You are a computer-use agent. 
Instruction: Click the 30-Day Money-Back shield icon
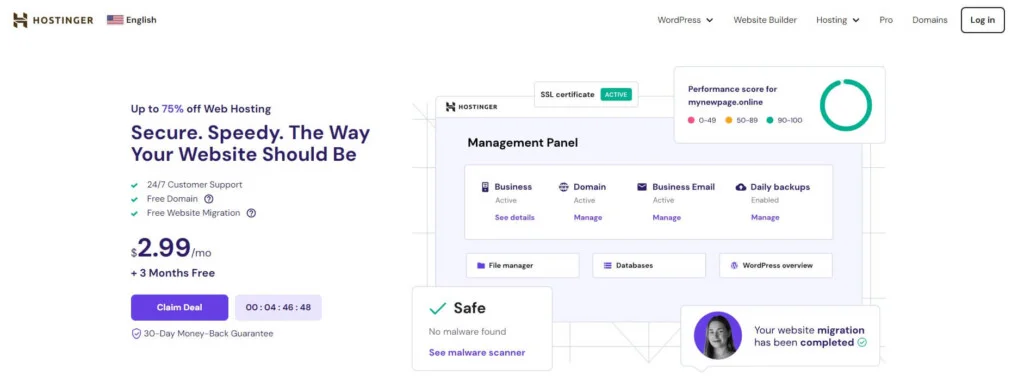pyautogui.click(x=136, y=334)
